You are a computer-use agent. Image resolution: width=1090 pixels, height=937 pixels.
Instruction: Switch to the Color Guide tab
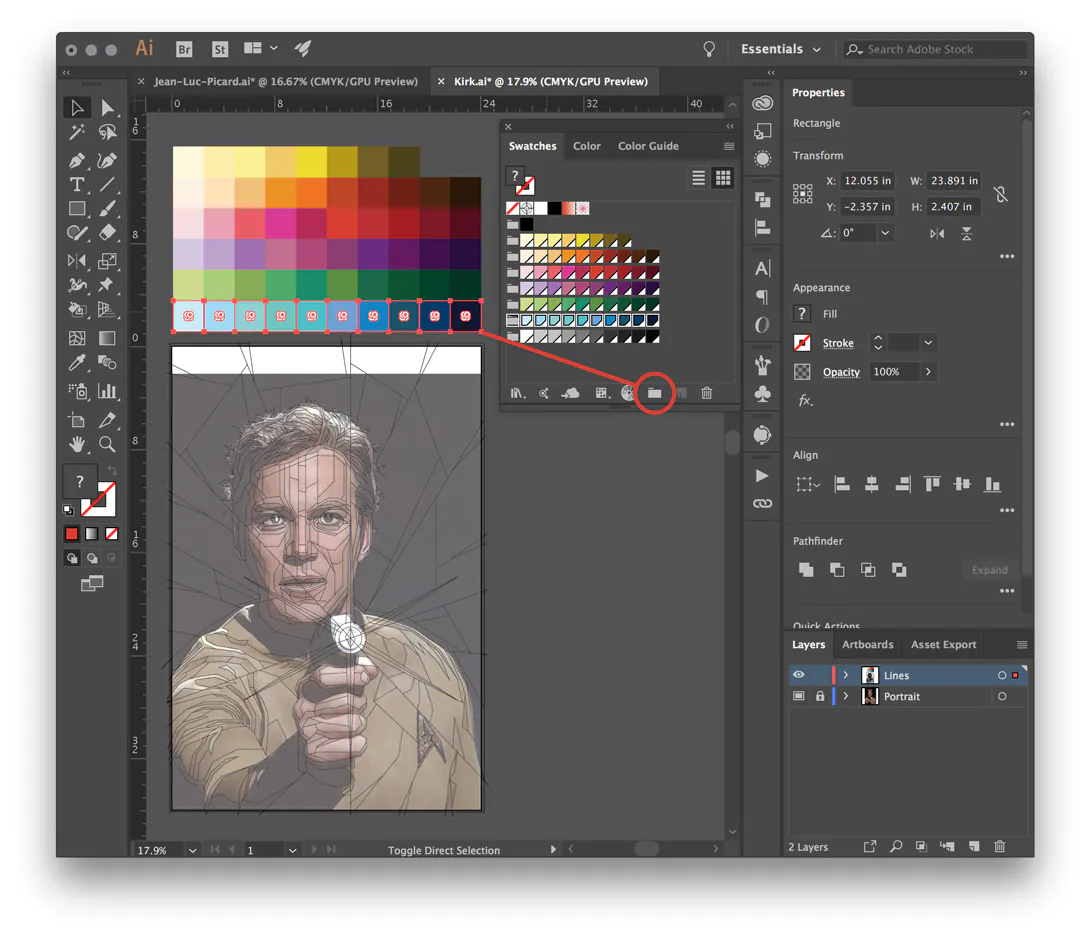(x=648, y=146)
